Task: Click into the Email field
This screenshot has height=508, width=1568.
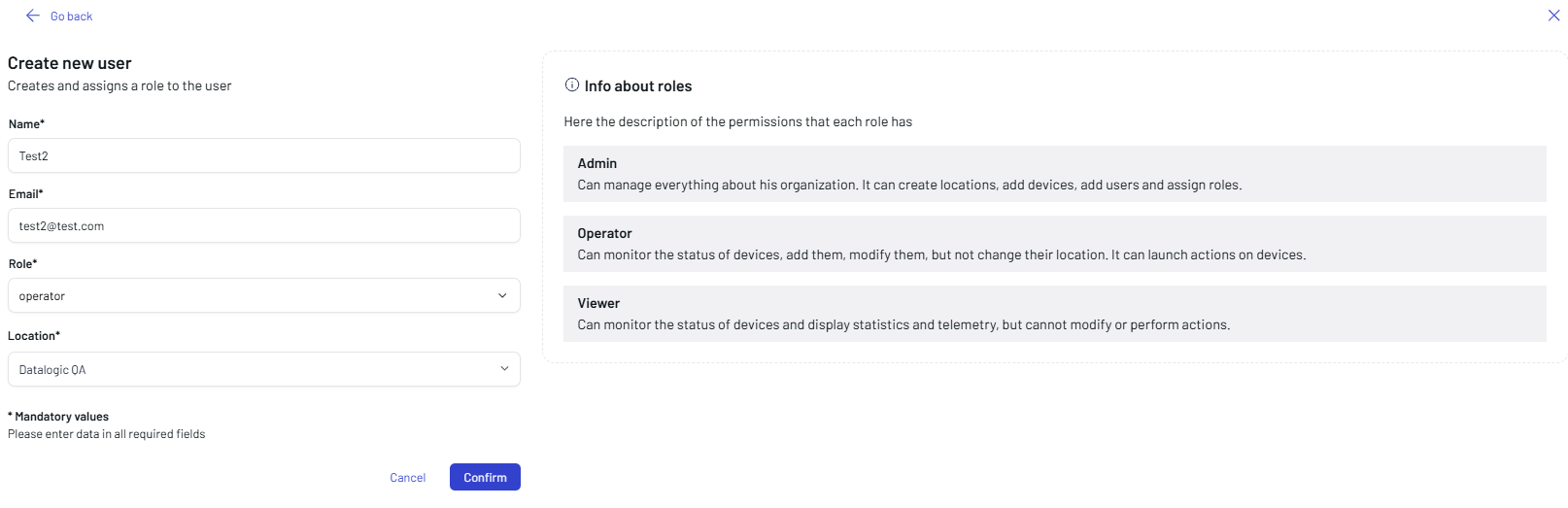Action: 263,225
